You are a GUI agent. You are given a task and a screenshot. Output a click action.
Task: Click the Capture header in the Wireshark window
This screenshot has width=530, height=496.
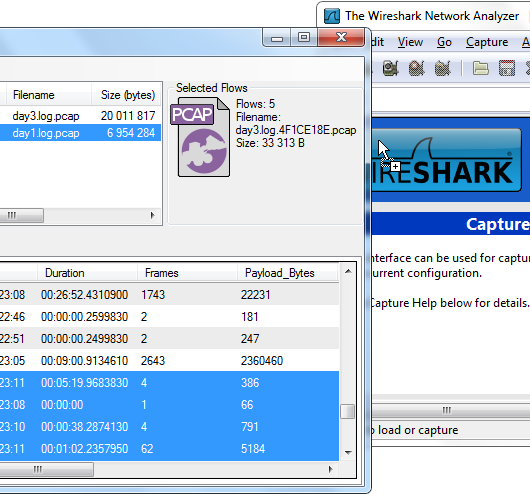pyautogui.click(x=498, y=224)
